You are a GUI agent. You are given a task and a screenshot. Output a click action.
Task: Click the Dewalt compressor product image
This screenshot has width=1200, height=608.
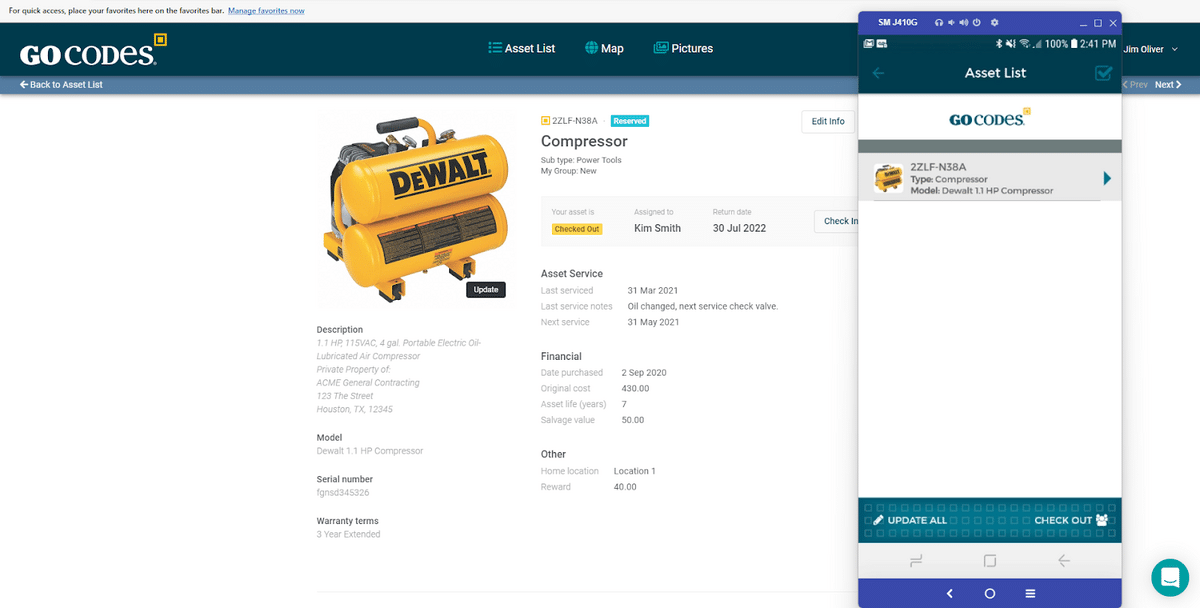click(413, 207)
